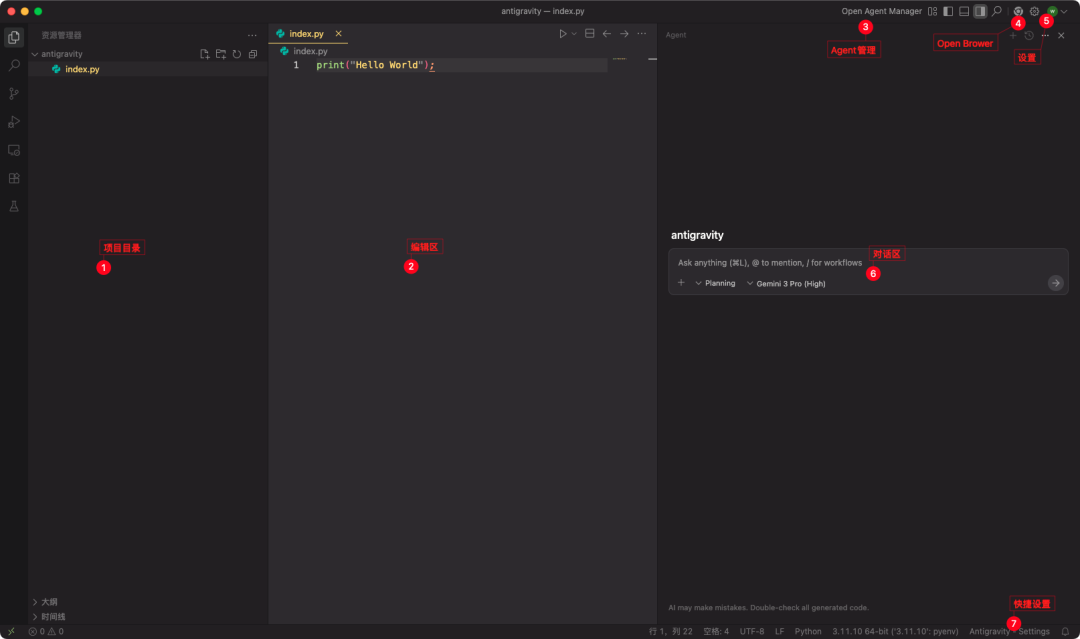Screen dimensions: 1080x639
Task: Collapse the antigravity folder in explorer
Action: tap(61, 54)
